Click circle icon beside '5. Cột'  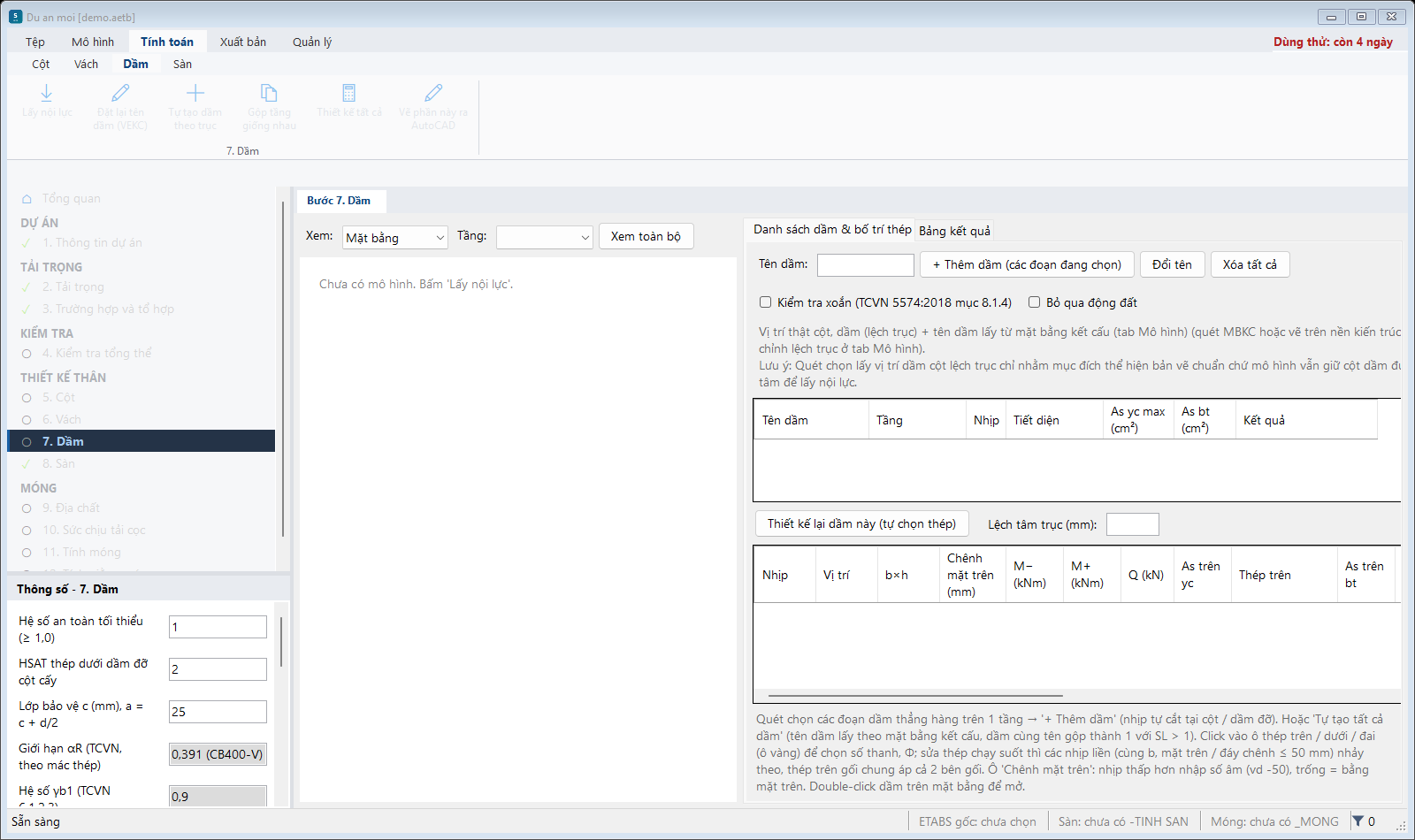pos(27,398)
